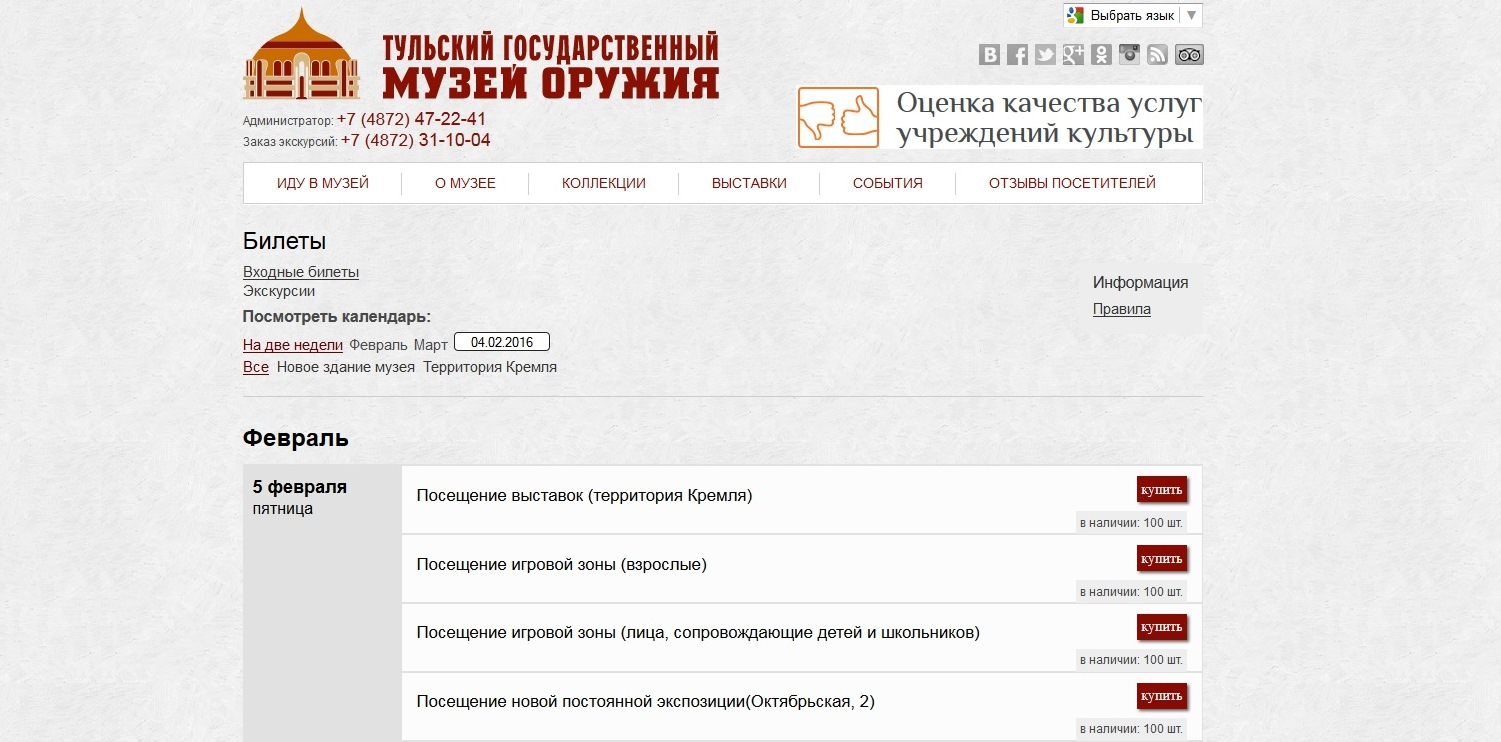Open the Odnoklassniki social icon

point(1101,55)
